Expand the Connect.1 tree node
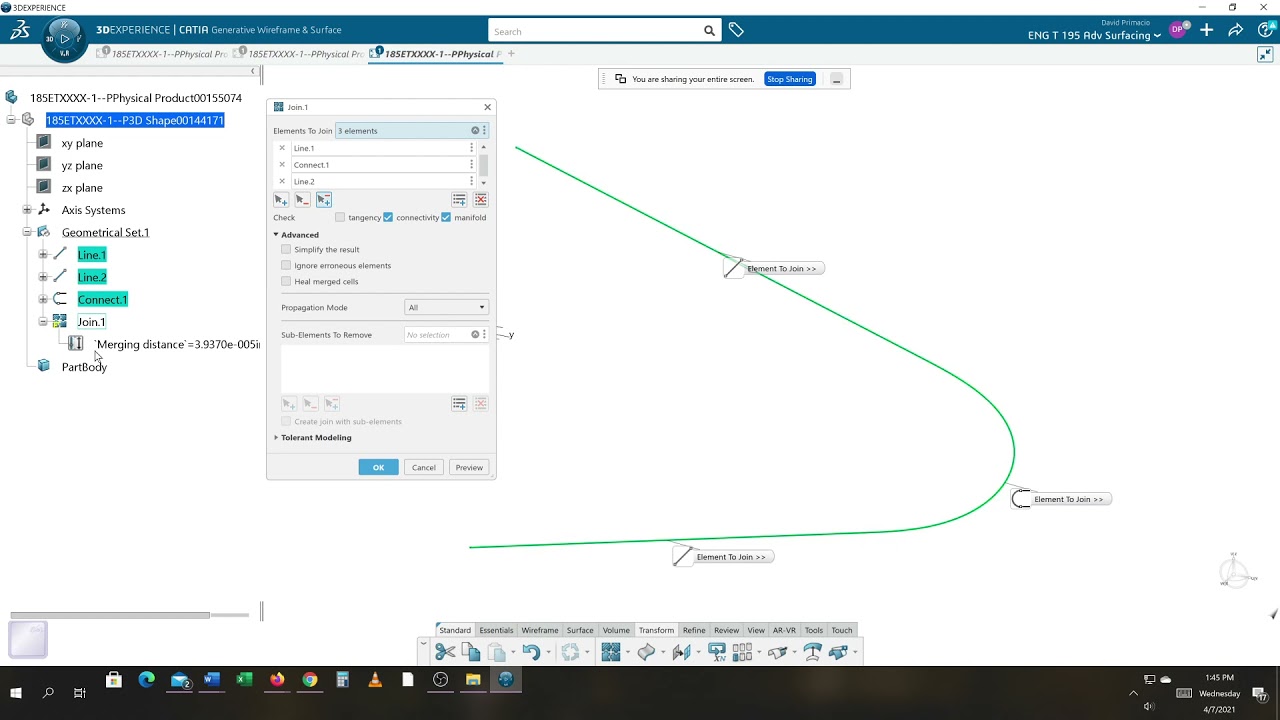 click(x=43, y=299)
